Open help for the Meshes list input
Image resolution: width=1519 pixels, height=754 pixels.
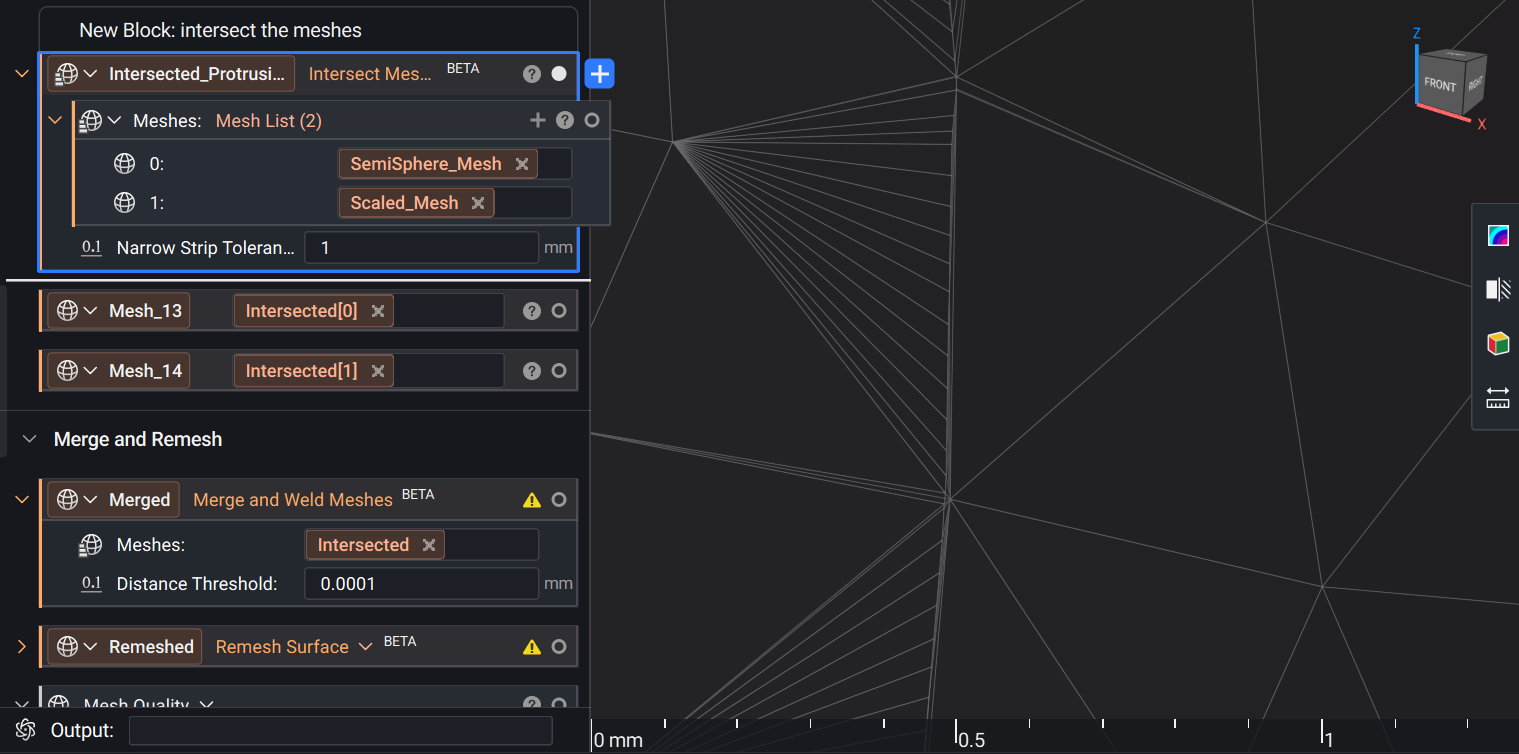565,120
